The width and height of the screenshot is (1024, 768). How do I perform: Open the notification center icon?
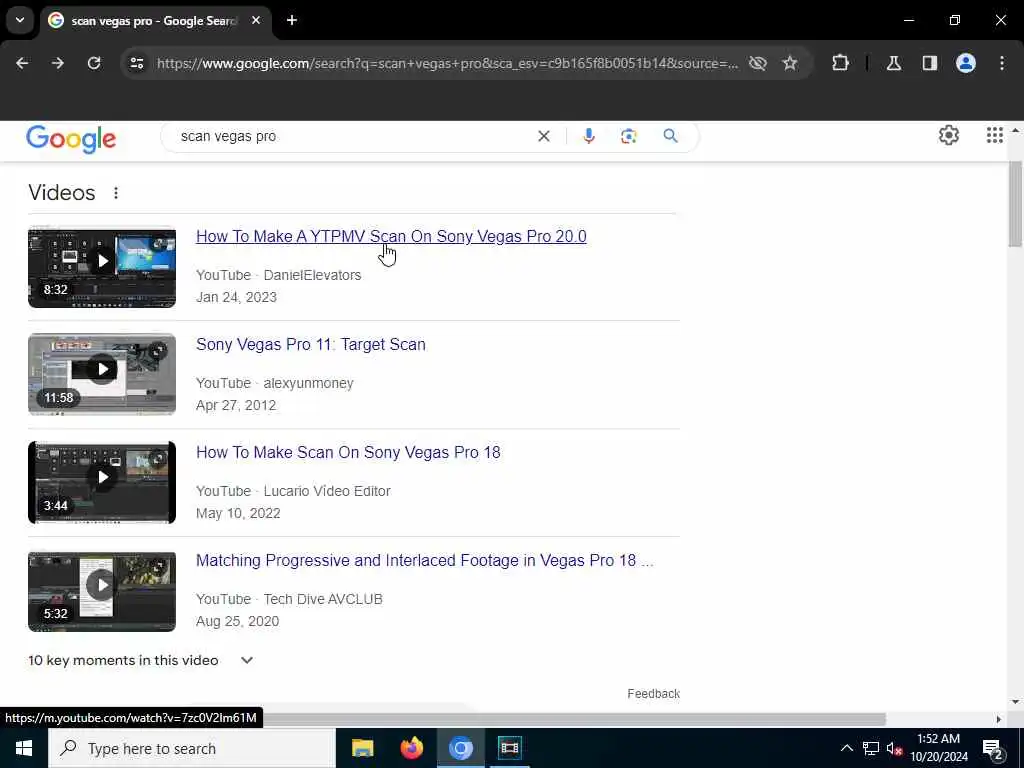click(x=993, y=749)
